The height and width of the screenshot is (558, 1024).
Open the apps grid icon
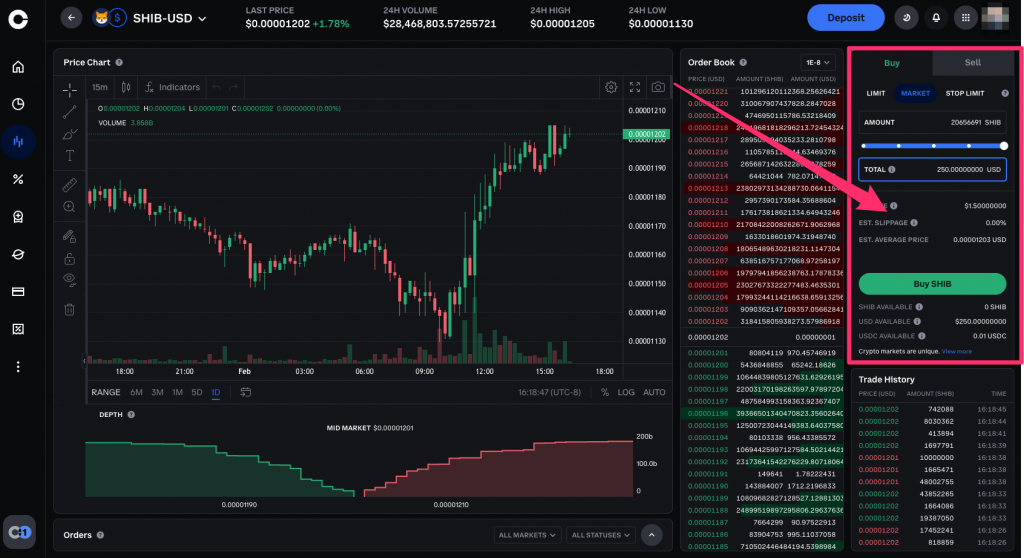pos(965,18)
